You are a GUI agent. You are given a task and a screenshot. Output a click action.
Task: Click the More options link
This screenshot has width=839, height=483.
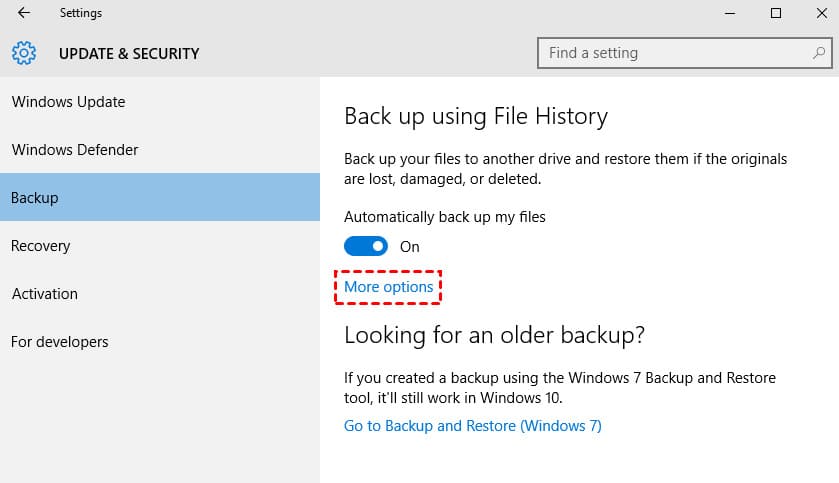389,287
